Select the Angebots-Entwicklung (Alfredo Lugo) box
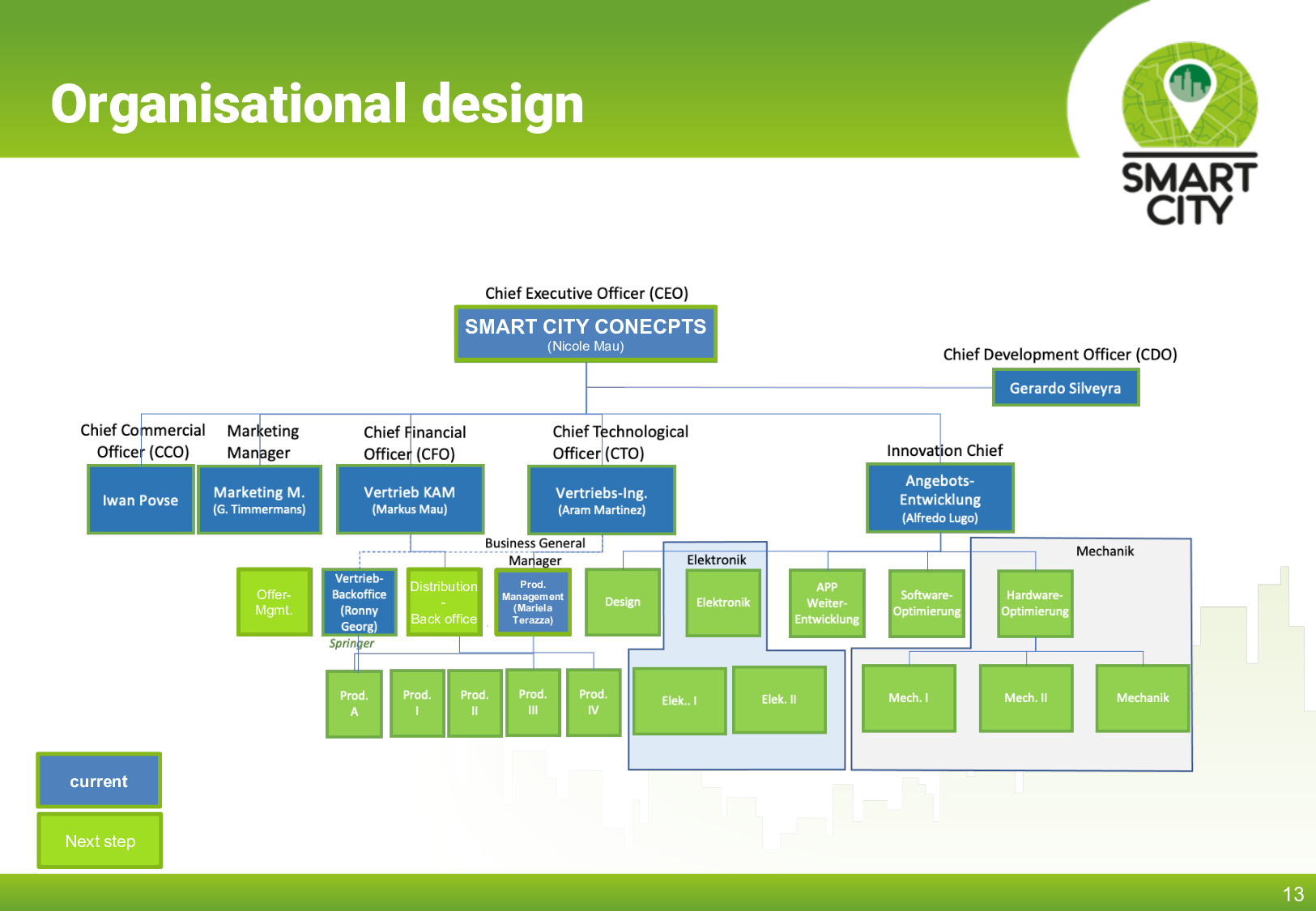 939,499
